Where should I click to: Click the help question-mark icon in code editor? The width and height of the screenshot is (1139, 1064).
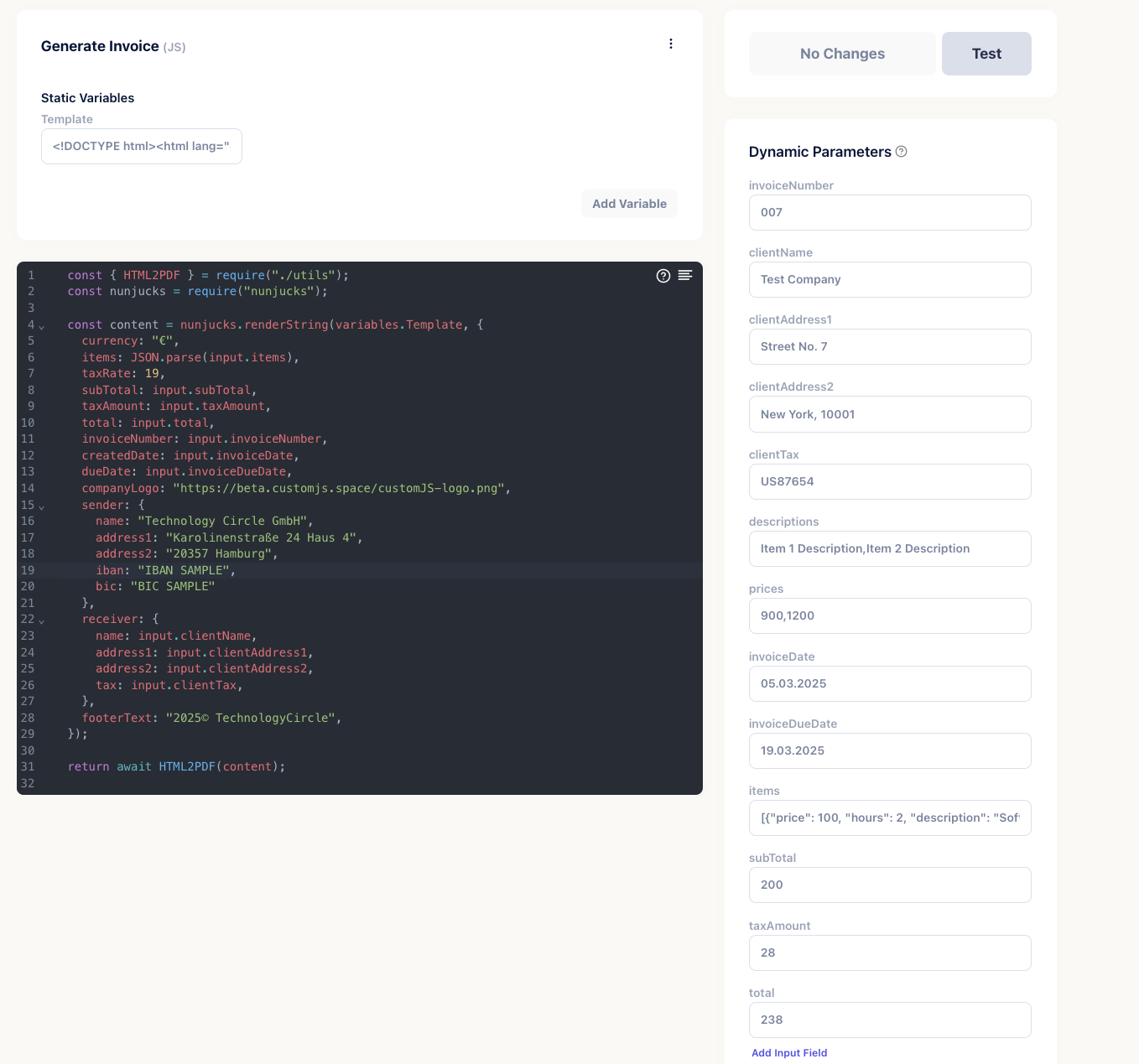[663, 276]
